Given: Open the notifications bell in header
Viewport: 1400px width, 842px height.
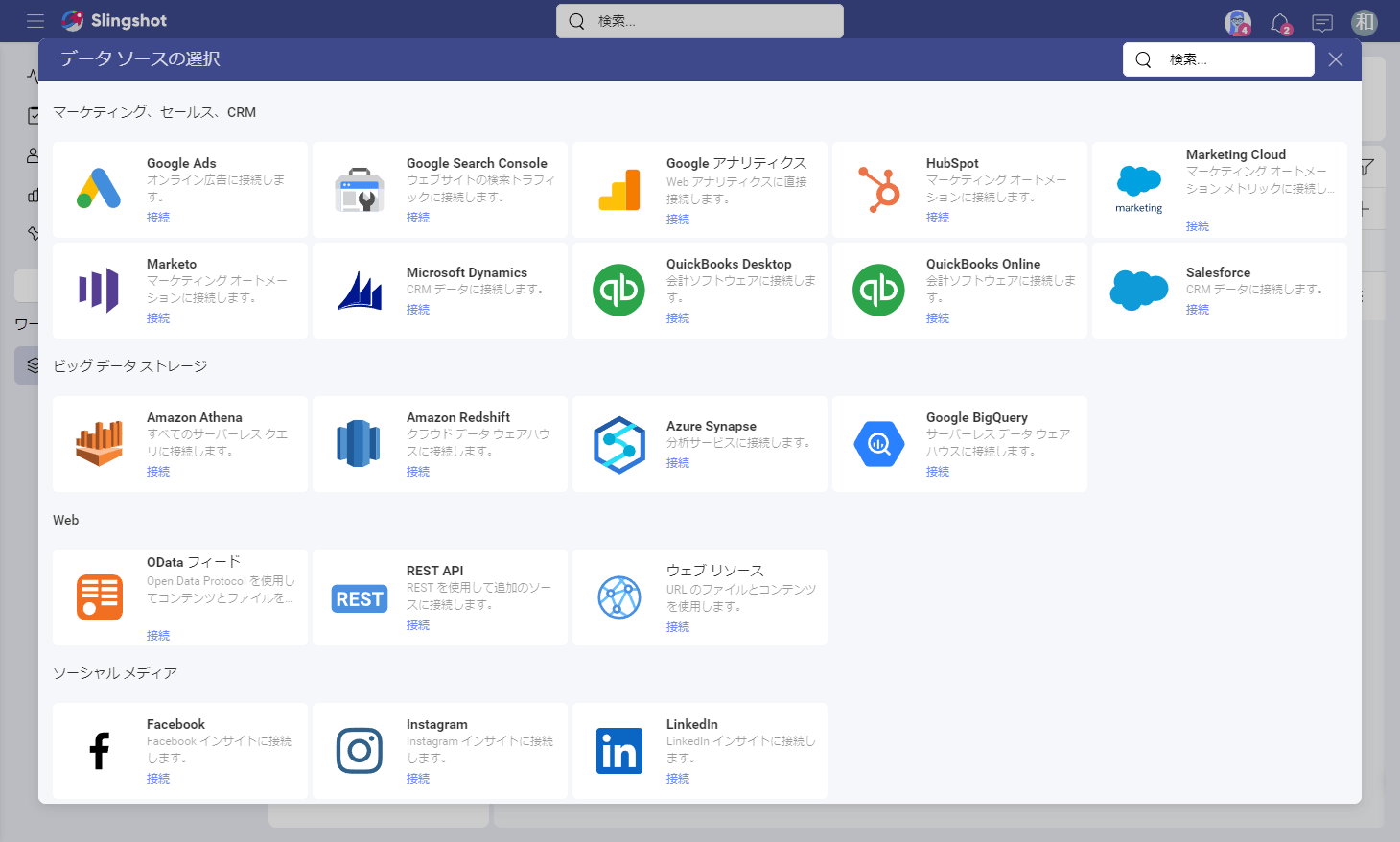Looking at the screenshot, I should 1280,22.
